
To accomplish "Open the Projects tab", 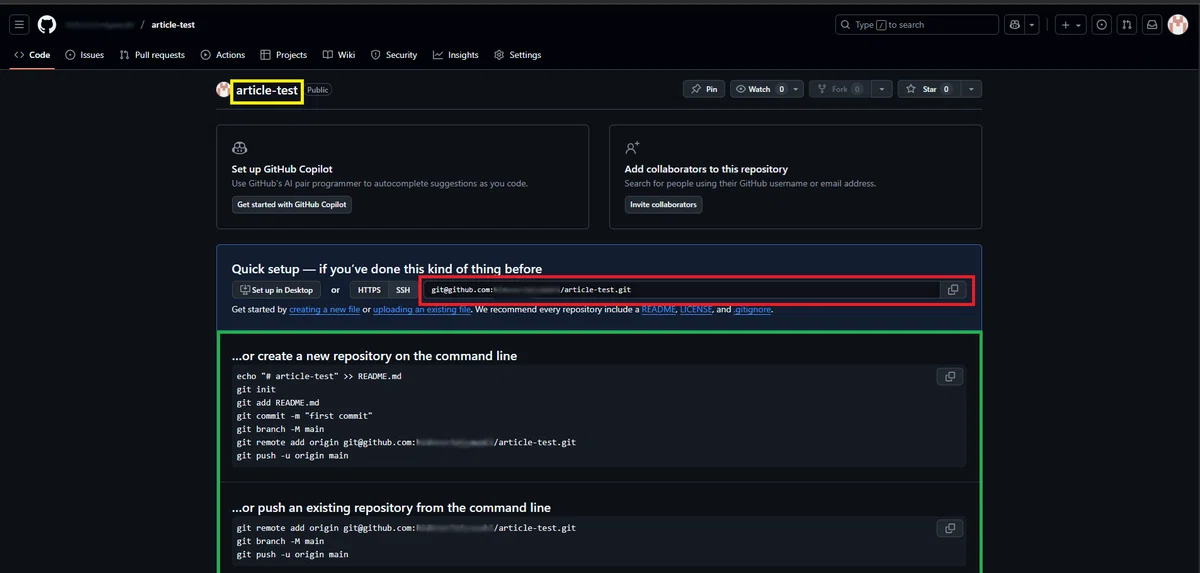I will pyautogui.click(x=284, y=55).
